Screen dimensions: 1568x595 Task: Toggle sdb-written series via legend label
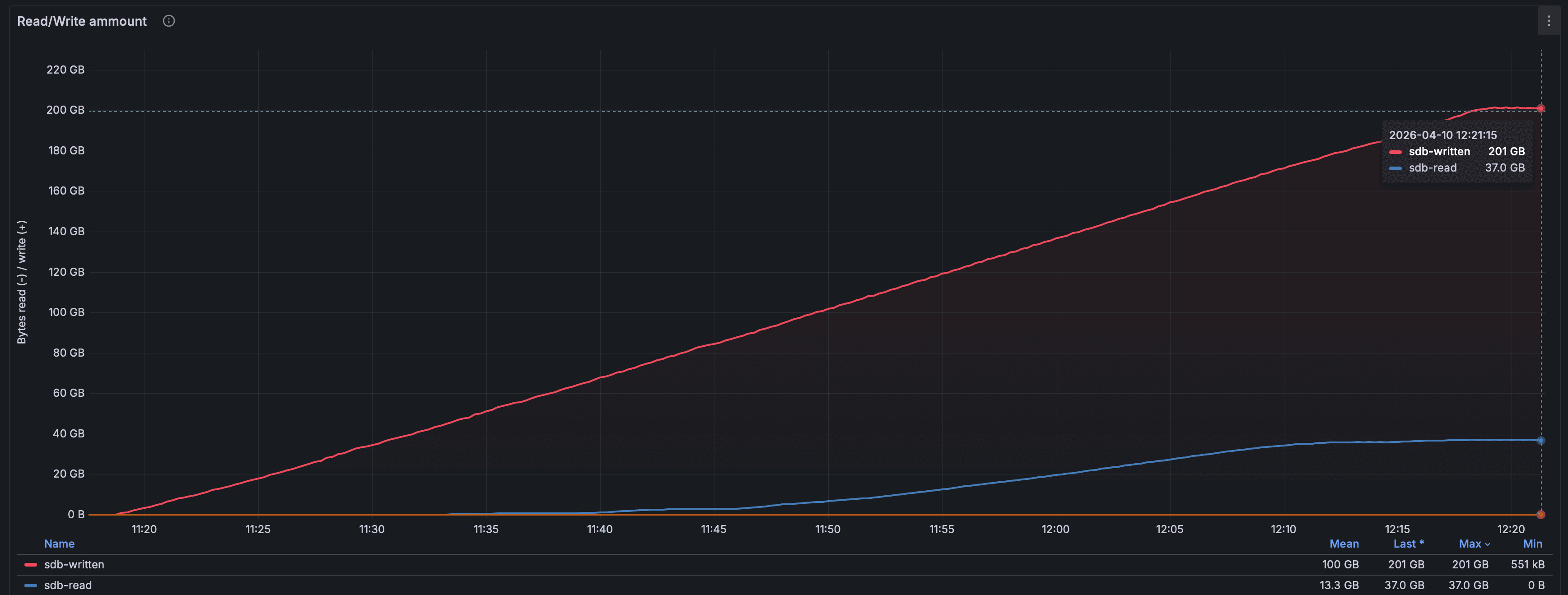coord(74,565)
